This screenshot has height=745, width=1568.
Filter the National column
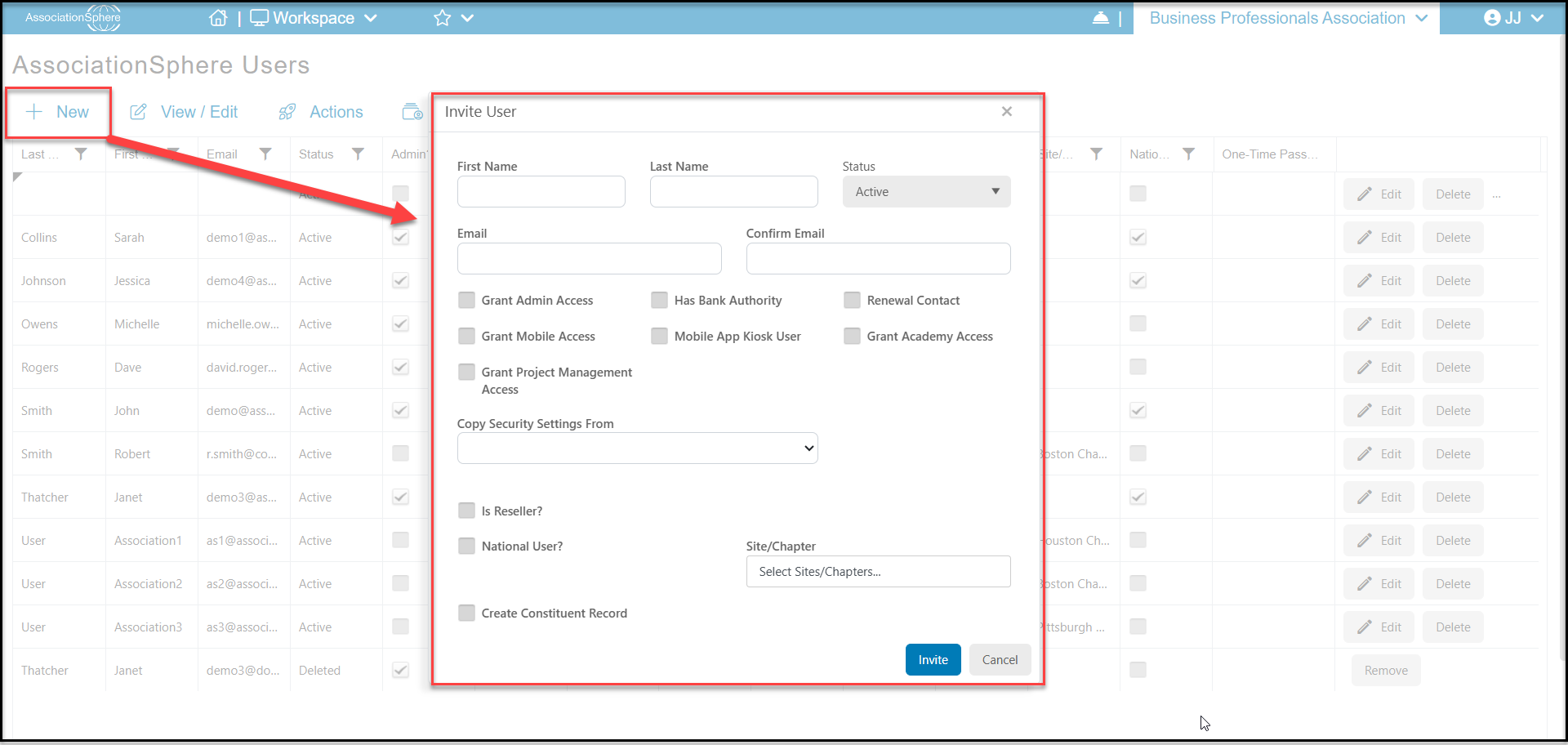tap(1189, 154)
